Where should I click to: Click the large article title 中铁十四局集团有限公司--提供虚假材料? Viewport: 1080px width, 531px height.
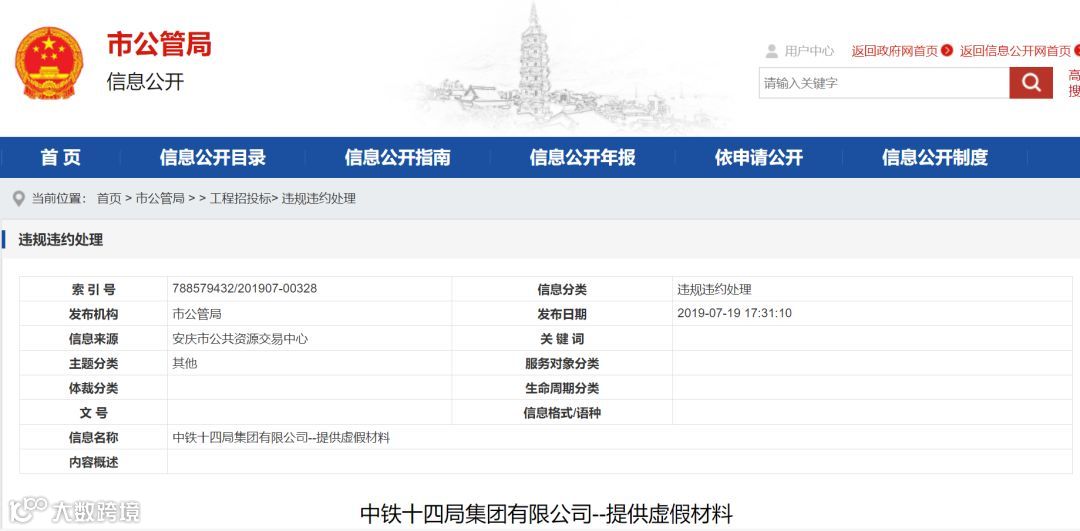(x=546, y=514)
